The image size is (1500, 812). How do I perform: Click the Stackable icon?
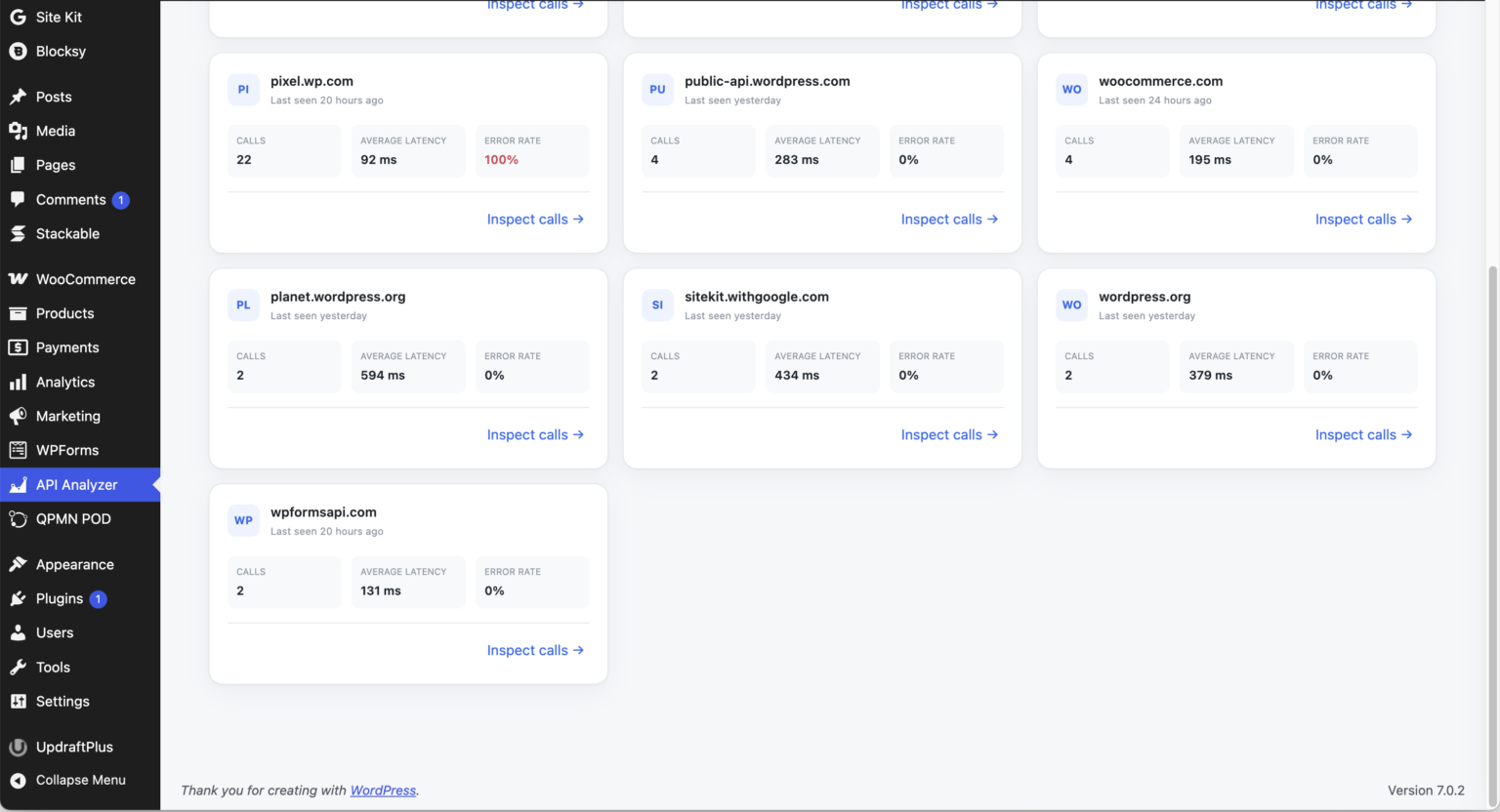coord(18,233)
